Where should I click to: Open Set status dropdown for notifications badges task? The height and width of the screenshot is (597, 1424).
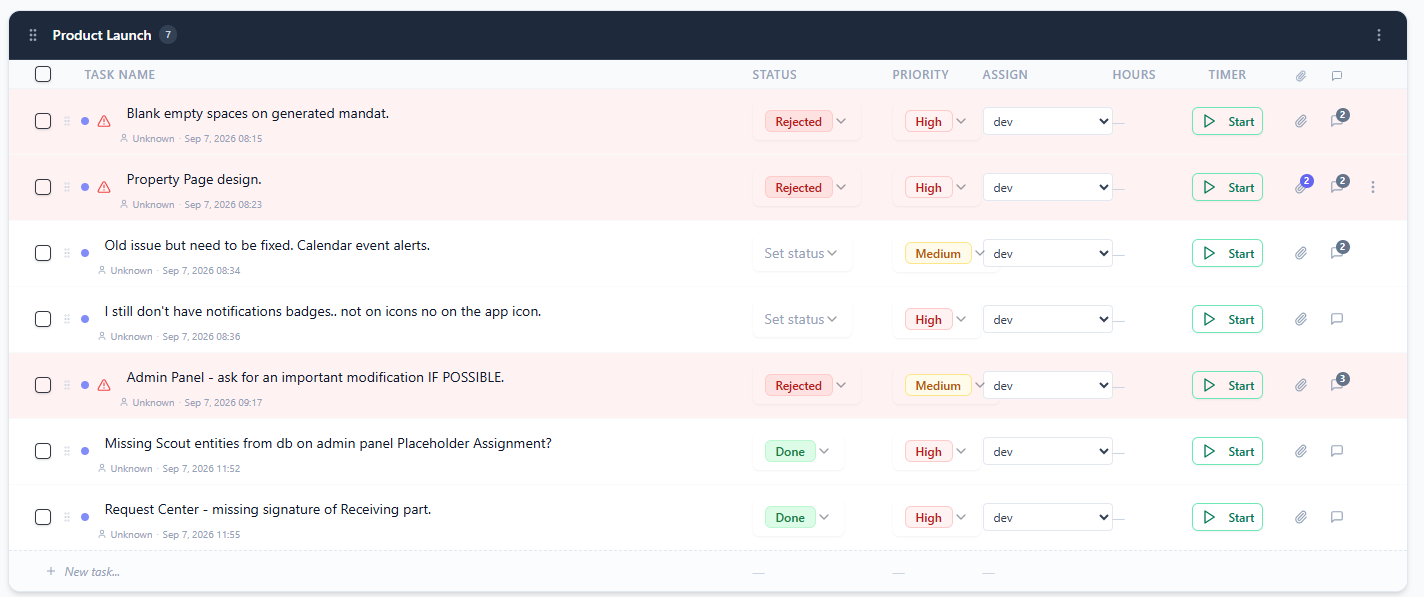pyautogui.click(x=802, y=319)
